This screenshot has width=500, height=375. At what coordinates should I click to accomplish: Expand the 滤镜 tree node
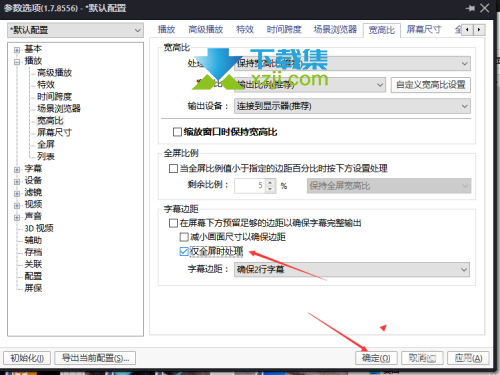pyautogui.click(x=17, y=194)
